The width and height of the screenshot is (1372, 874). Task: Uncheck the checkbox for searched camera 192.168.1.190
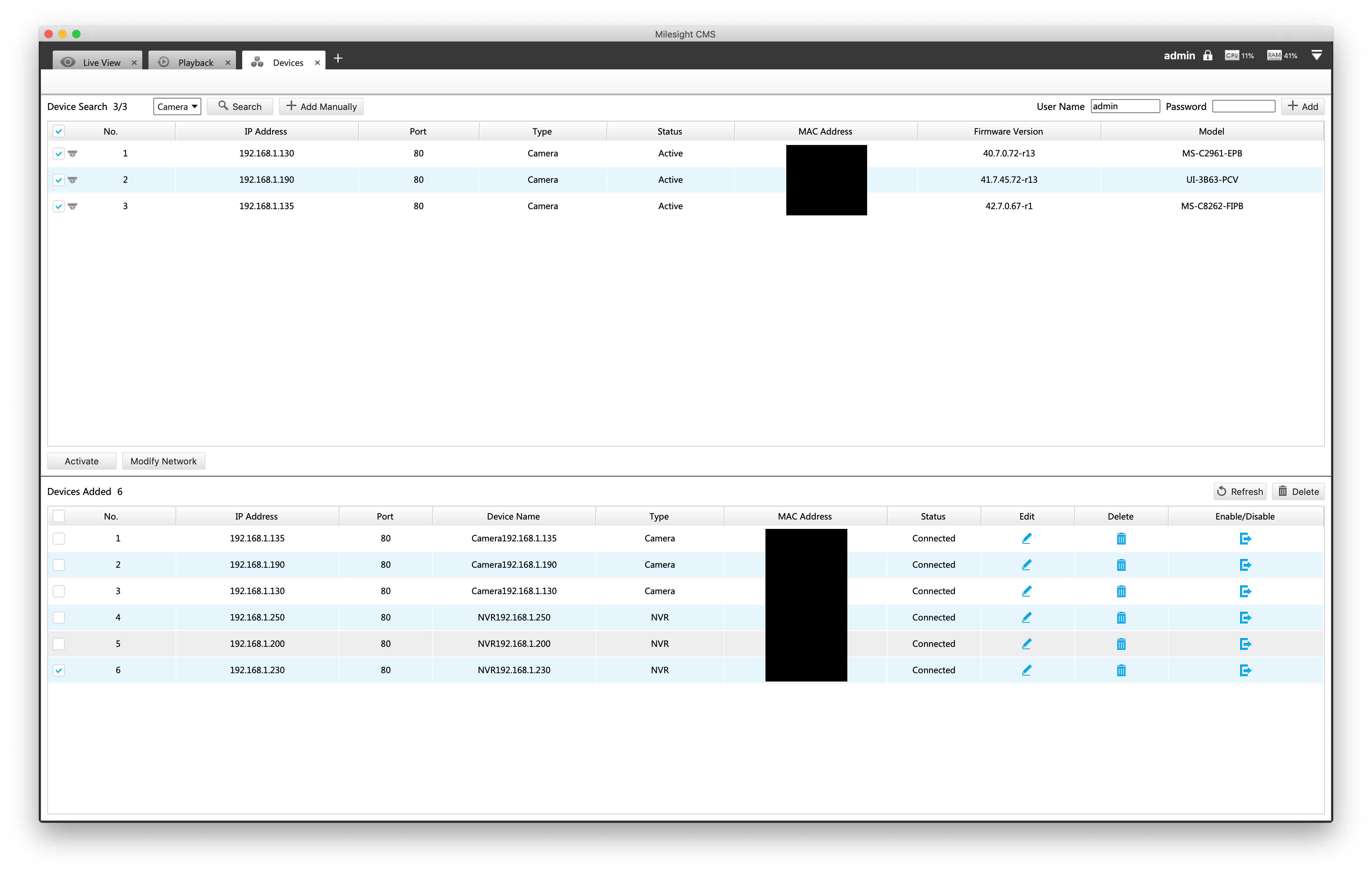(x=59, y=179)
